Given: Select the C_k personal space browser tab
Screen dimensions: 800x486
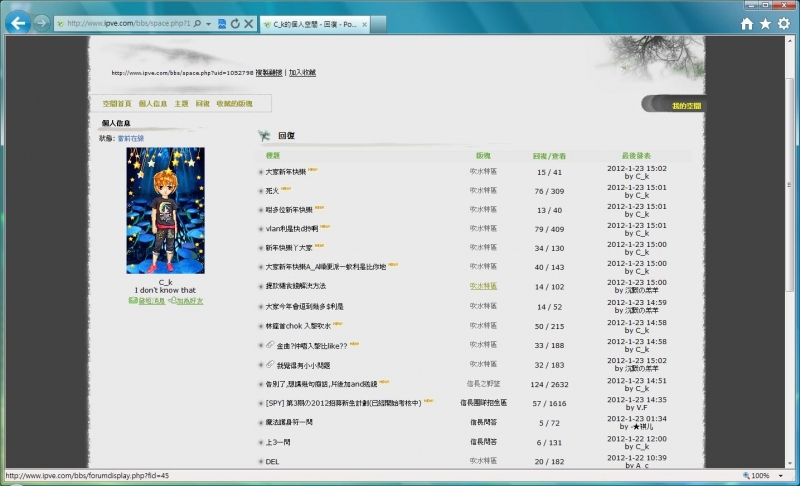Looking at the screenshot, I should (x=315, y=24).
